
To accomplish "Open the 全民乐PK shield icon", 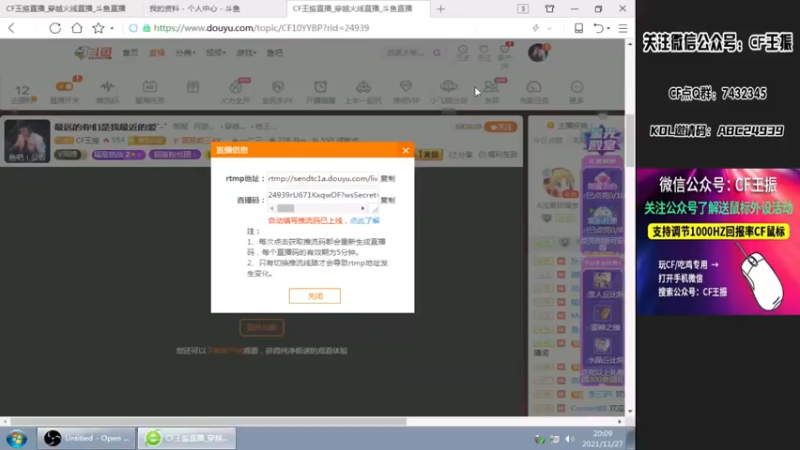I will pos(278,87).
